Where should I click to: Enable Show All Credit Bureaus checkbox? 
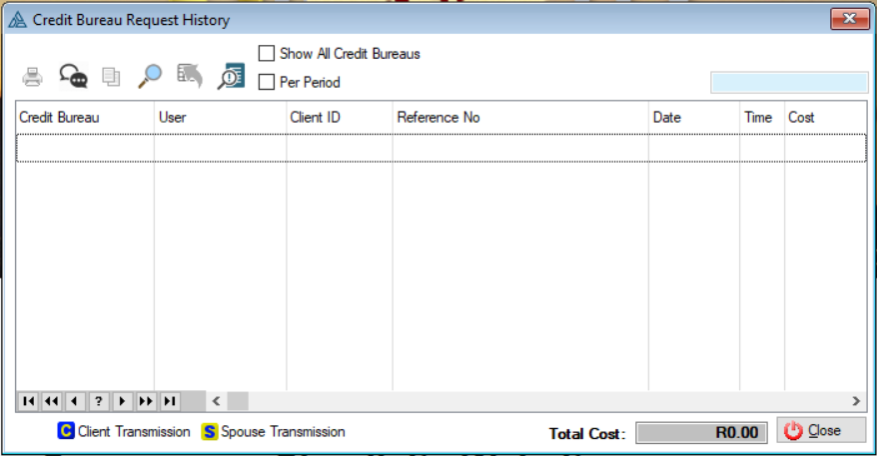(x=267, y=53)
